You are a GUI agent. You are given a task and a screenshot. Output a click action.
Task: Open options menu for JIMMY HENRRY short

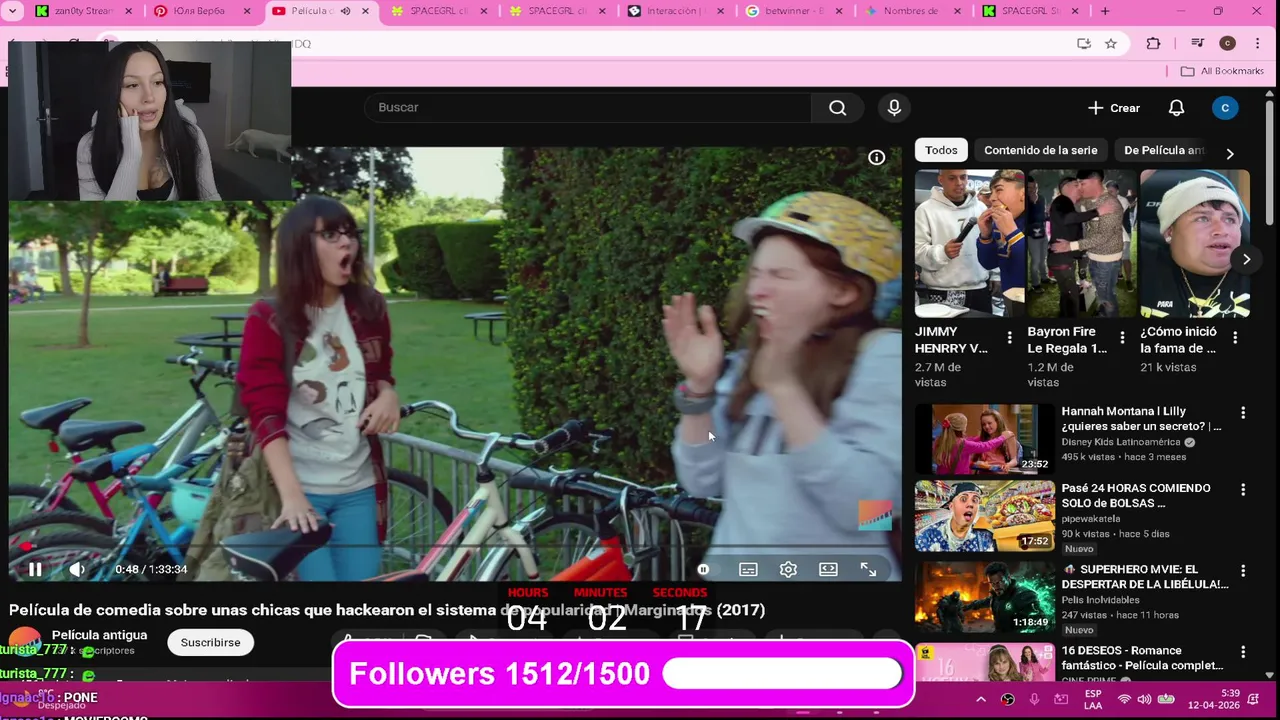point(1009,338)
